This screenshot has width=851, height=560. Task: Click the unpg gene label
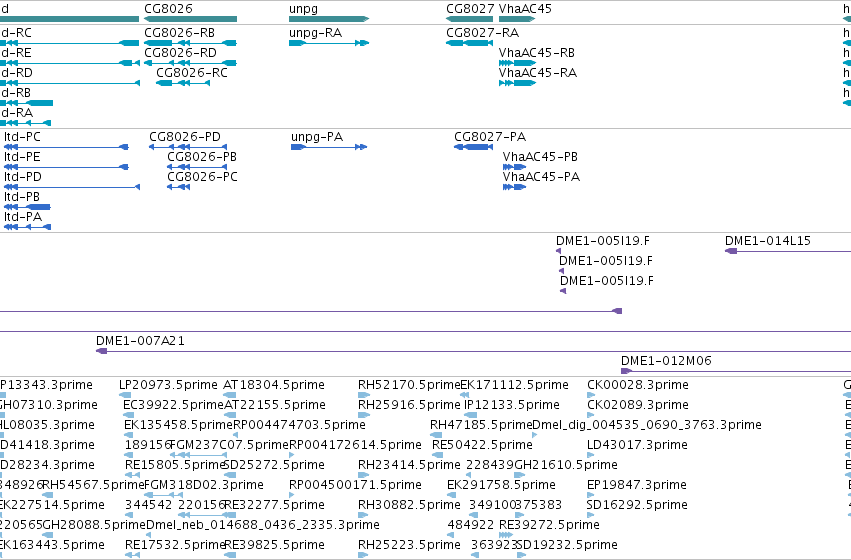point(303,9)
